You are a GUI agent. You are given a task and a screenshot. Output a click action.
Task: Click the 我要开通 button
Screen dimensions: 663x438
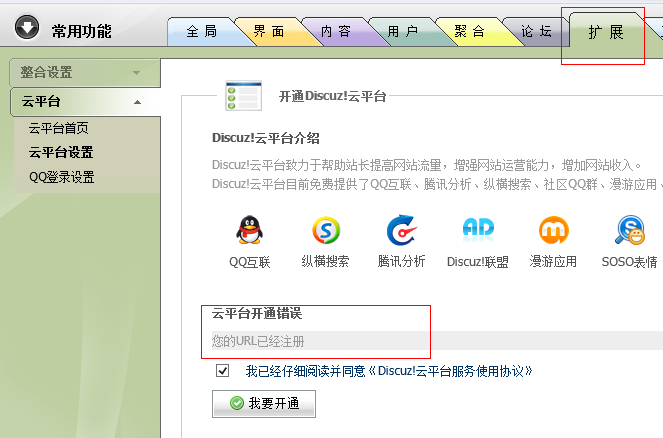(264, 404)
